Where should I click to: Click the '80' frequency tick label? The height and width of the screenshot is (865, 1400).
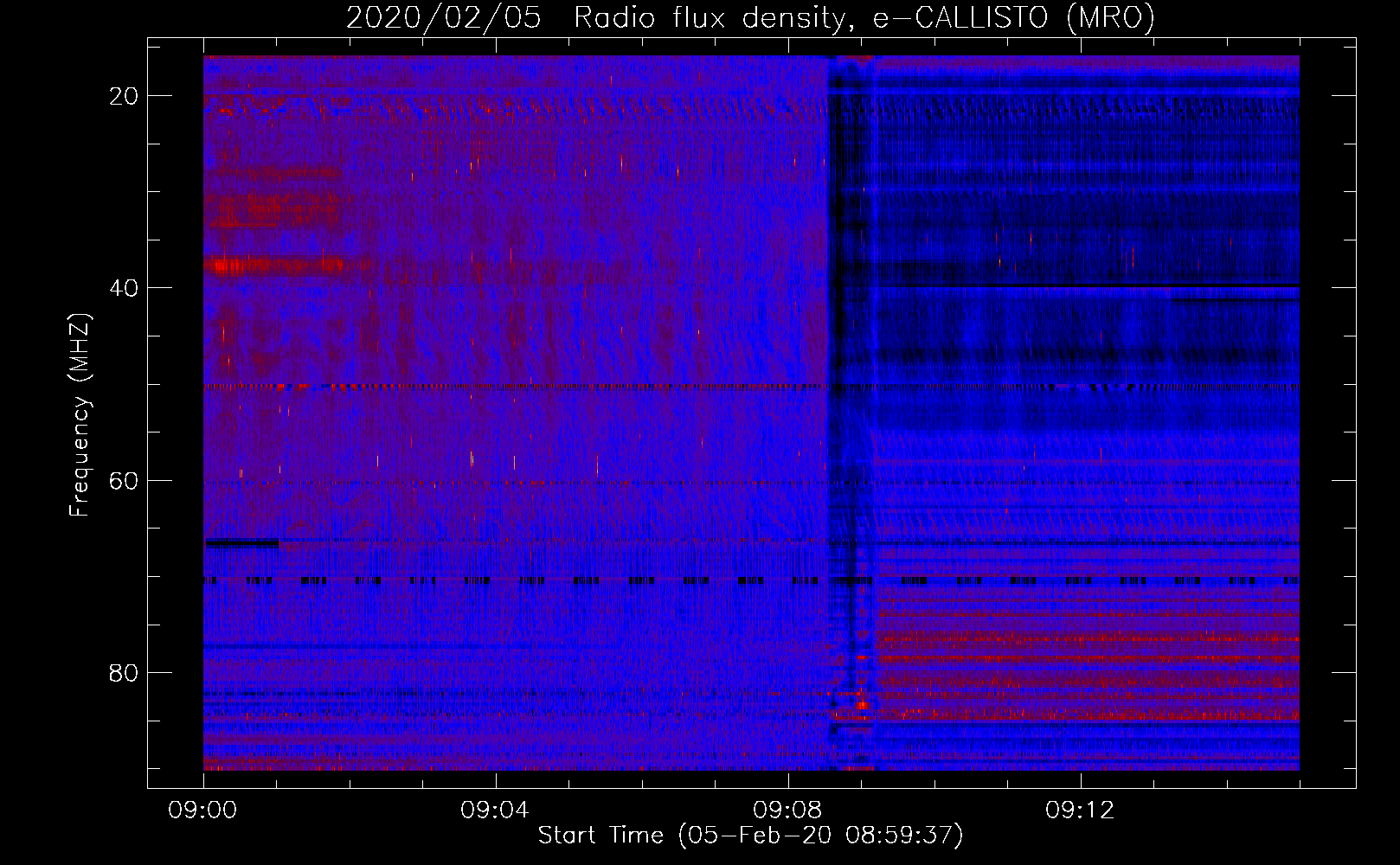125,672
